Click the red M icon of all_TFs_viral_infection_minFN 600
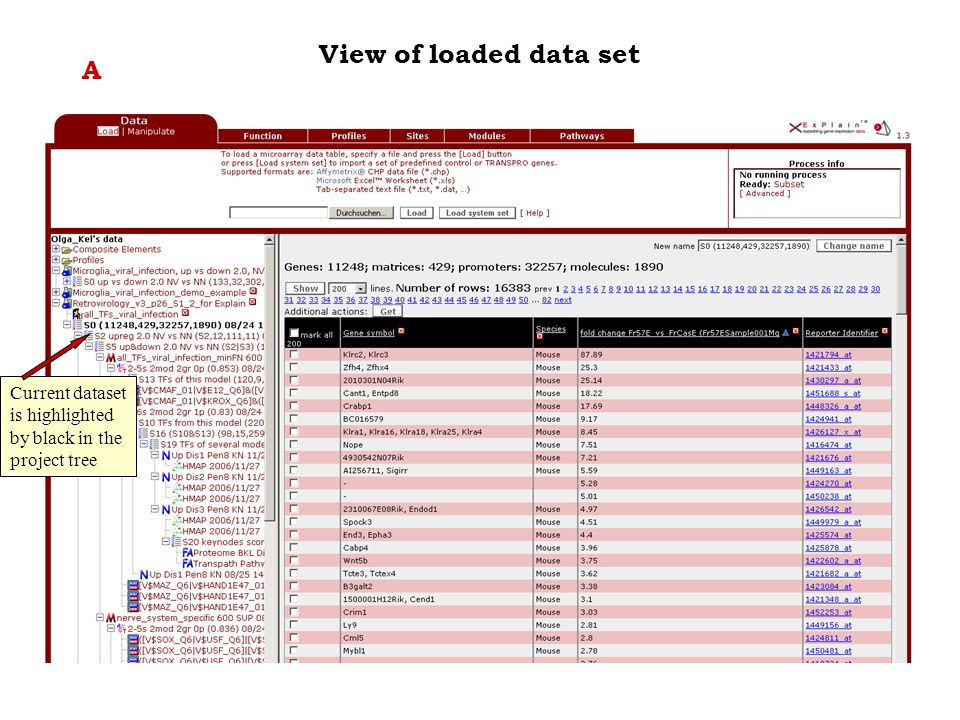This screenshot has width=960, height=720. point(111,358)
